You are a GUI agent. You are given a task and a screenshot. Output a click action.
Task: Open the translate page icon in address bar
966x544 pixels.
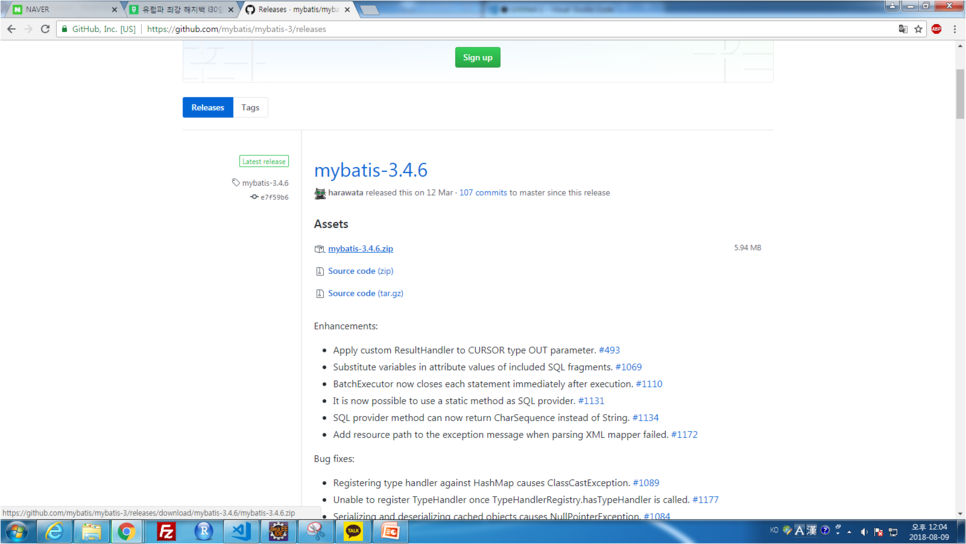tap(903, 29)
